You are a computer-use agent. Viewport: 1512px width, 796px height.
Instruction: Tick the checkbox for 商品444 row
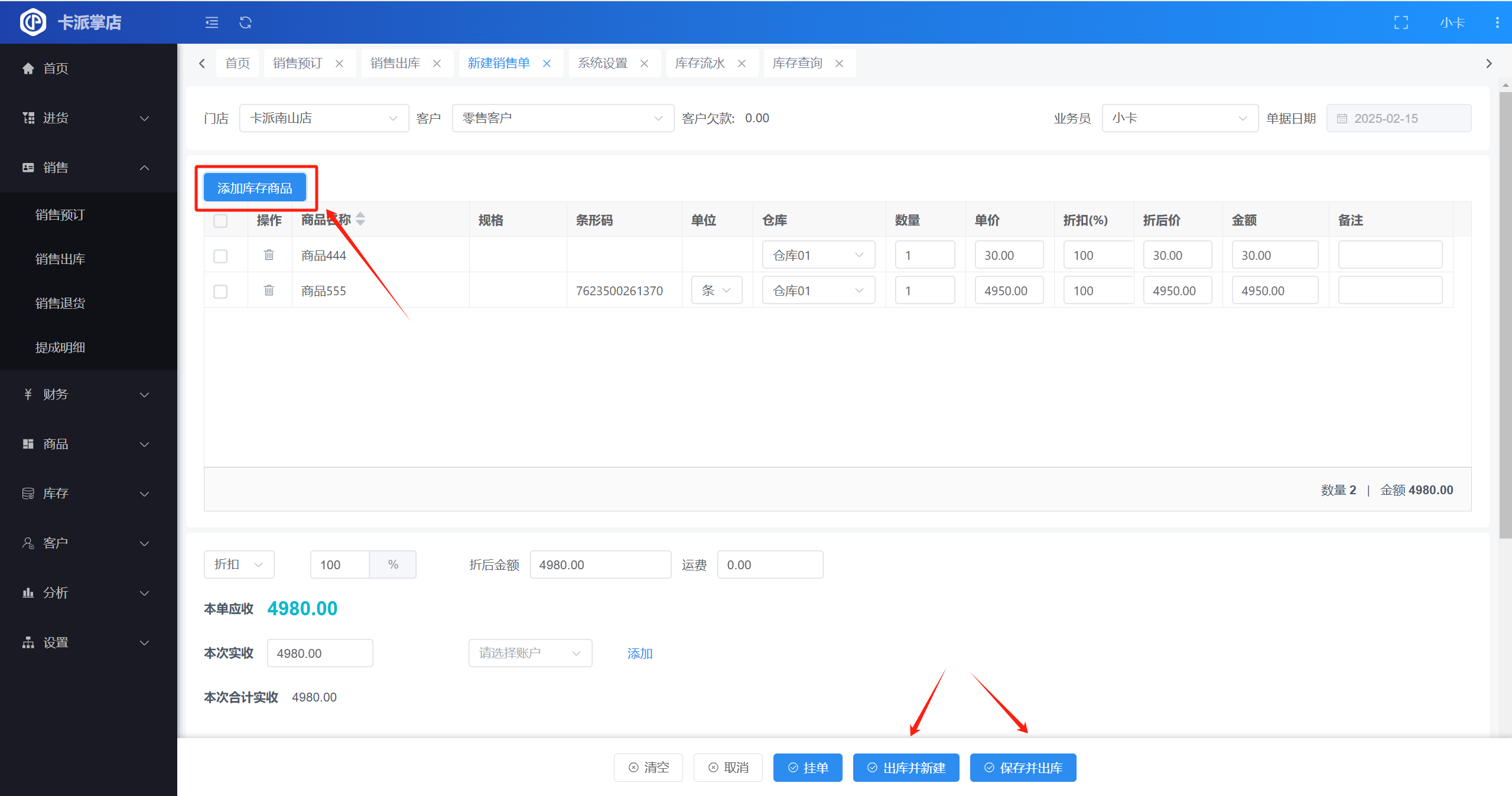coord(220,256)
